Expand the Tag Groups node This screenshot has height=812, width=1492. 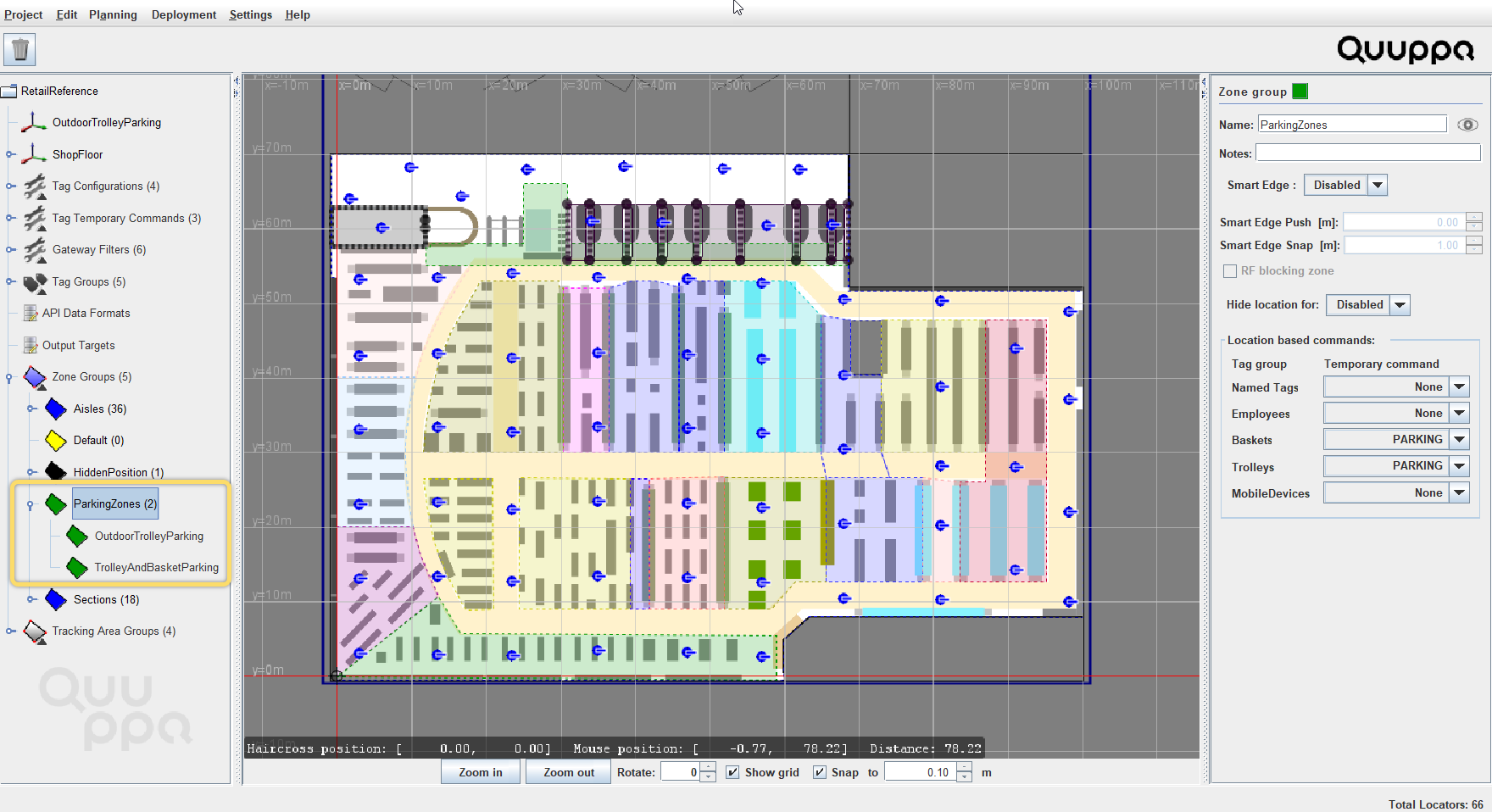pos(10,281)
